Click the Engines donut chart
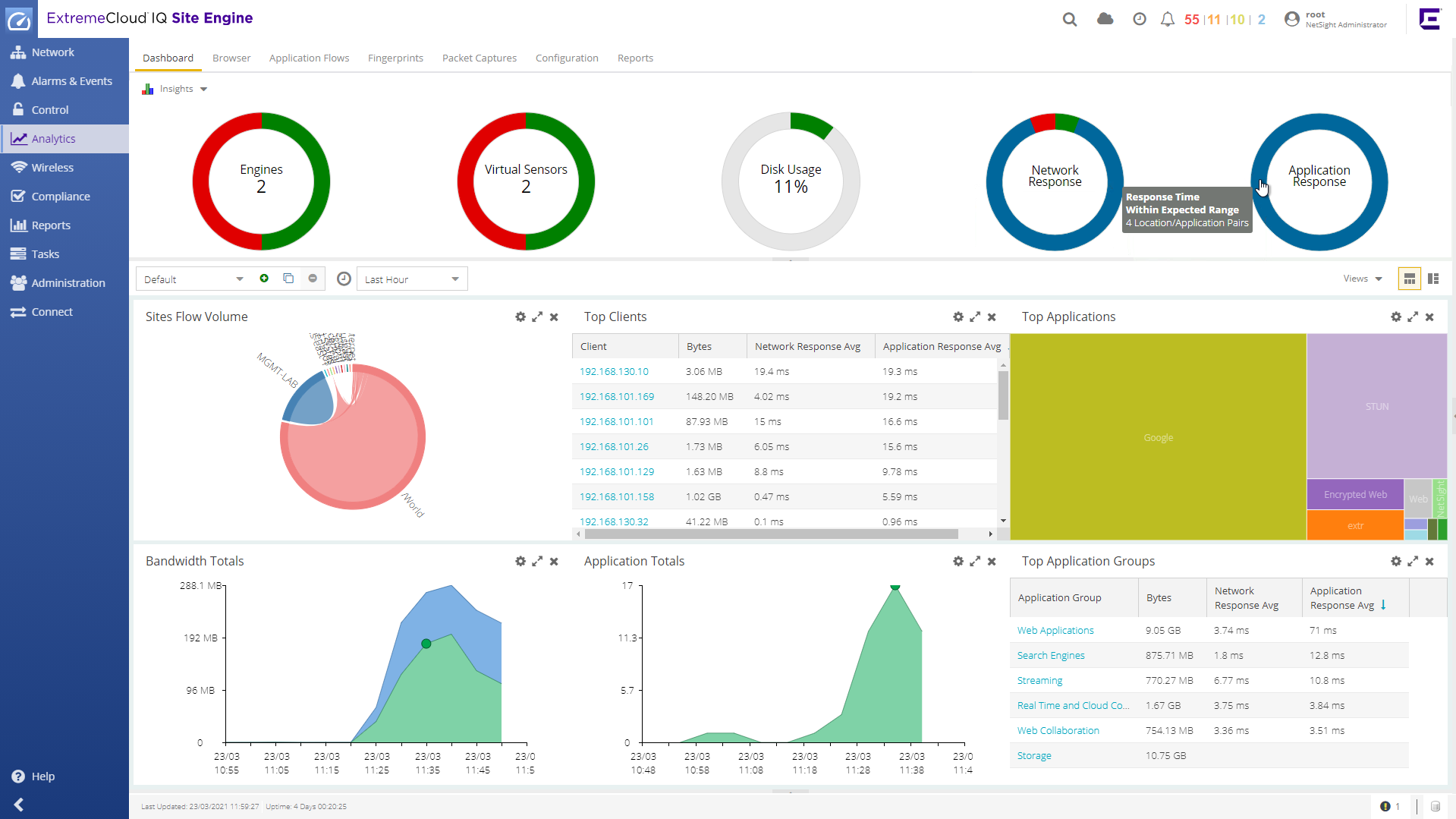Screen dimensions: 1456x819 [x=261, y=181]
